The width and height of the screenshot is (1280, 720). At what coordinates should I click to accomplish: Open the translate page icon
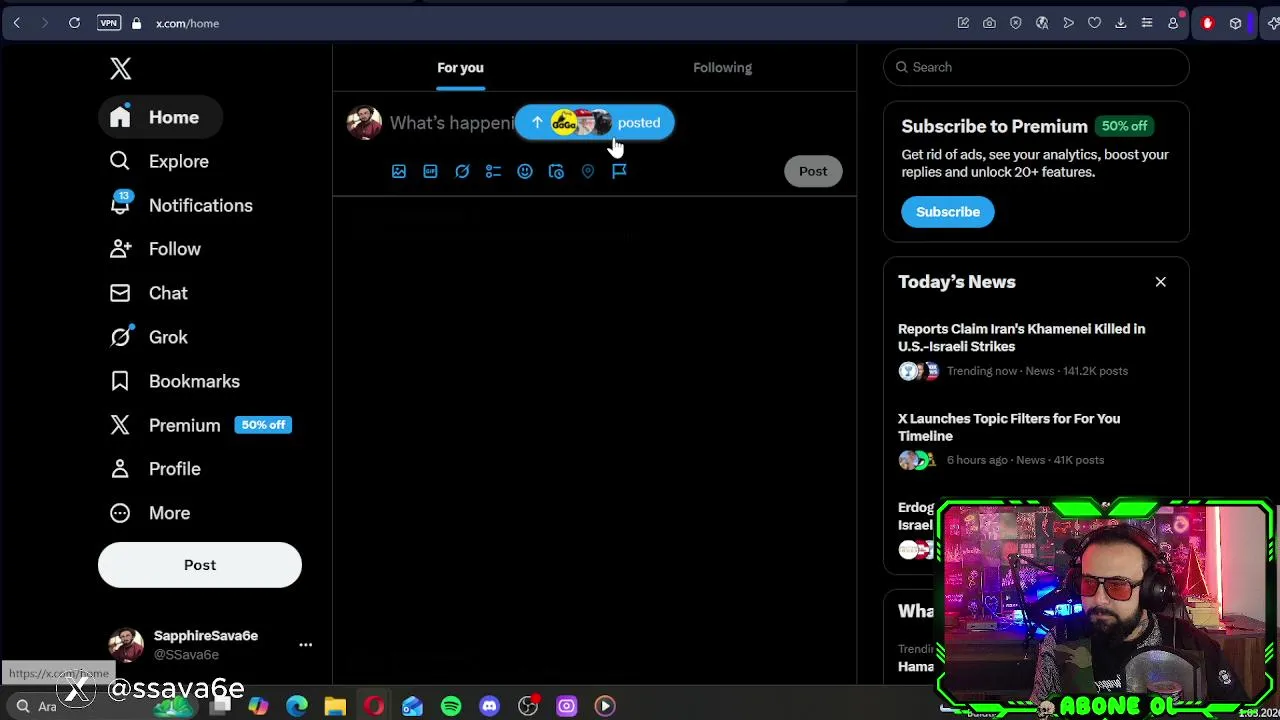(x=1042, y=23)
